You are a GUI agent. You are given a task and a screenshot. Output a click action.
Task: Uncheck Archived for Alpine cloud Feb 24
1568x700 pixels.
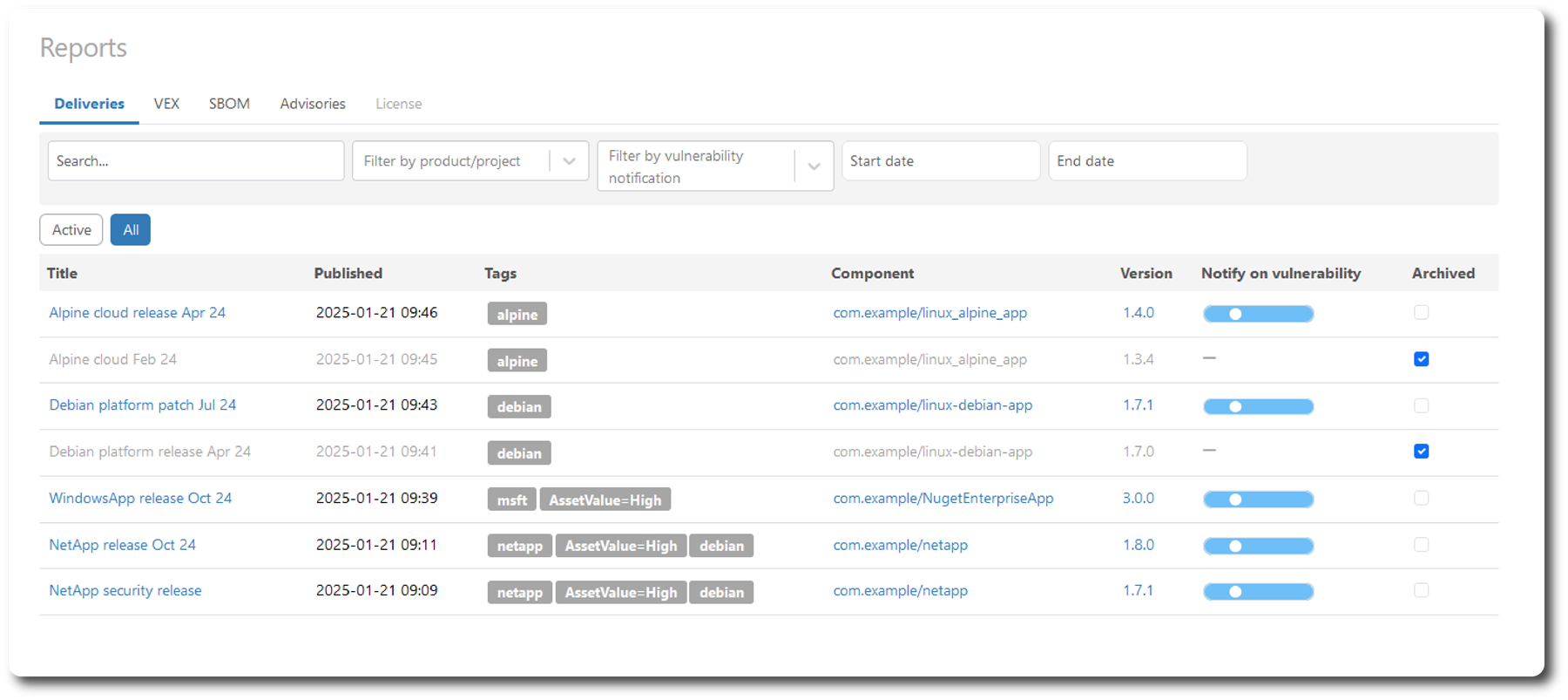tap(1421, 359)
